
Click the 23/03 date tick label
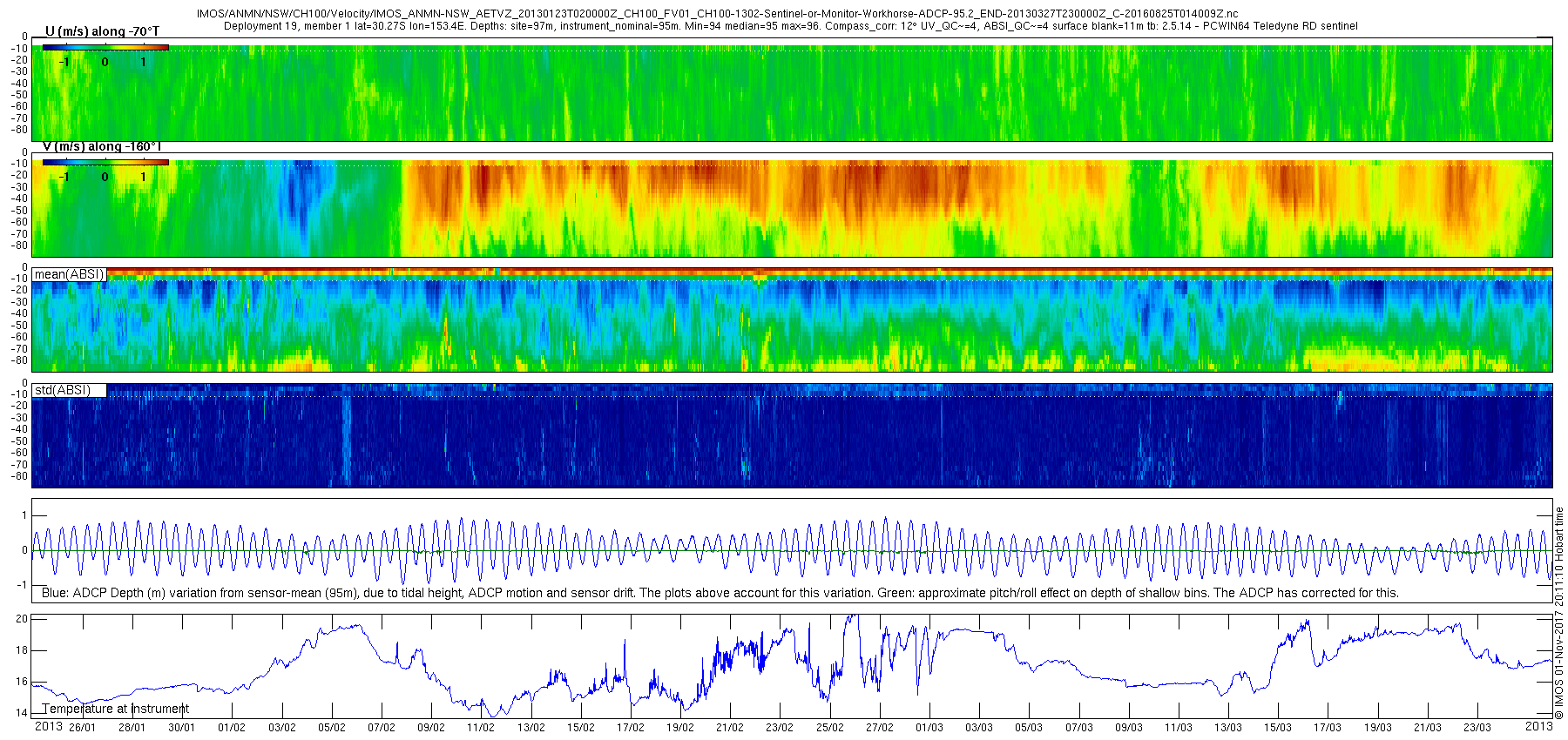(x=1477, y=728)
